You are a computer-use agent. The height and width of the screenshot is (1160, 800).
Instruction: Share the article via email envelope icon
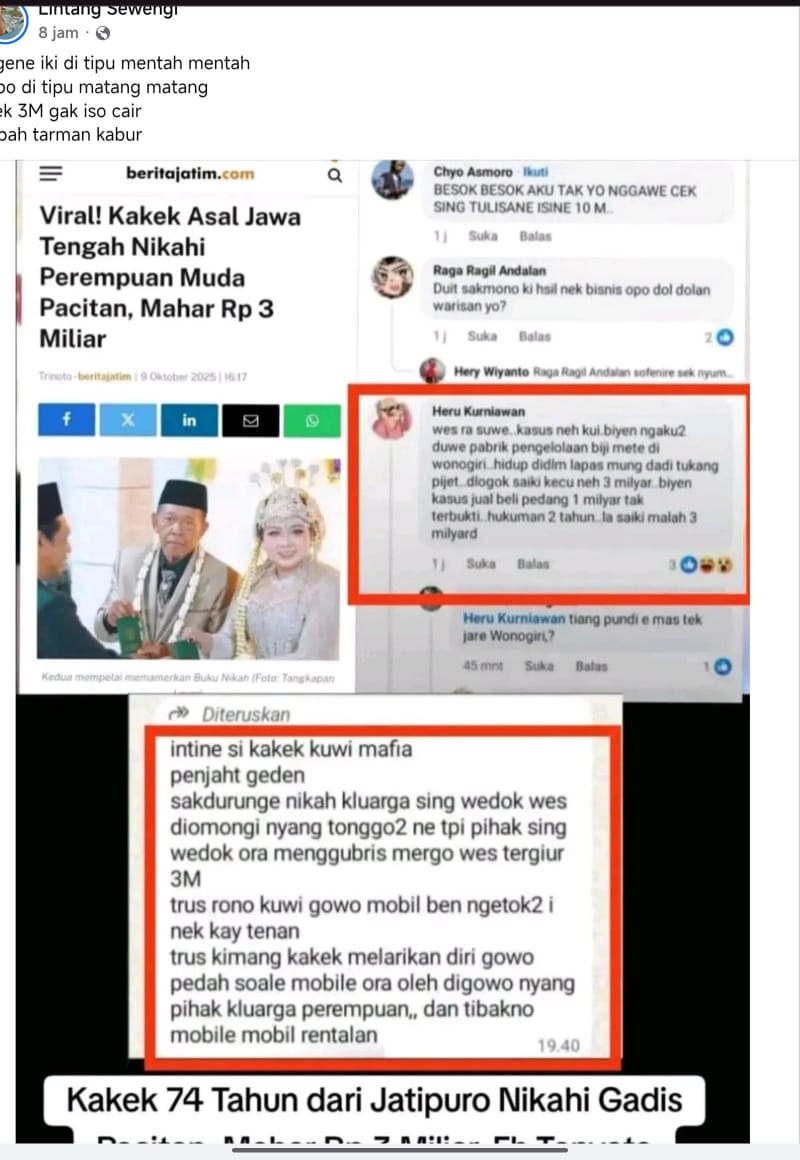tap(251, 419)
